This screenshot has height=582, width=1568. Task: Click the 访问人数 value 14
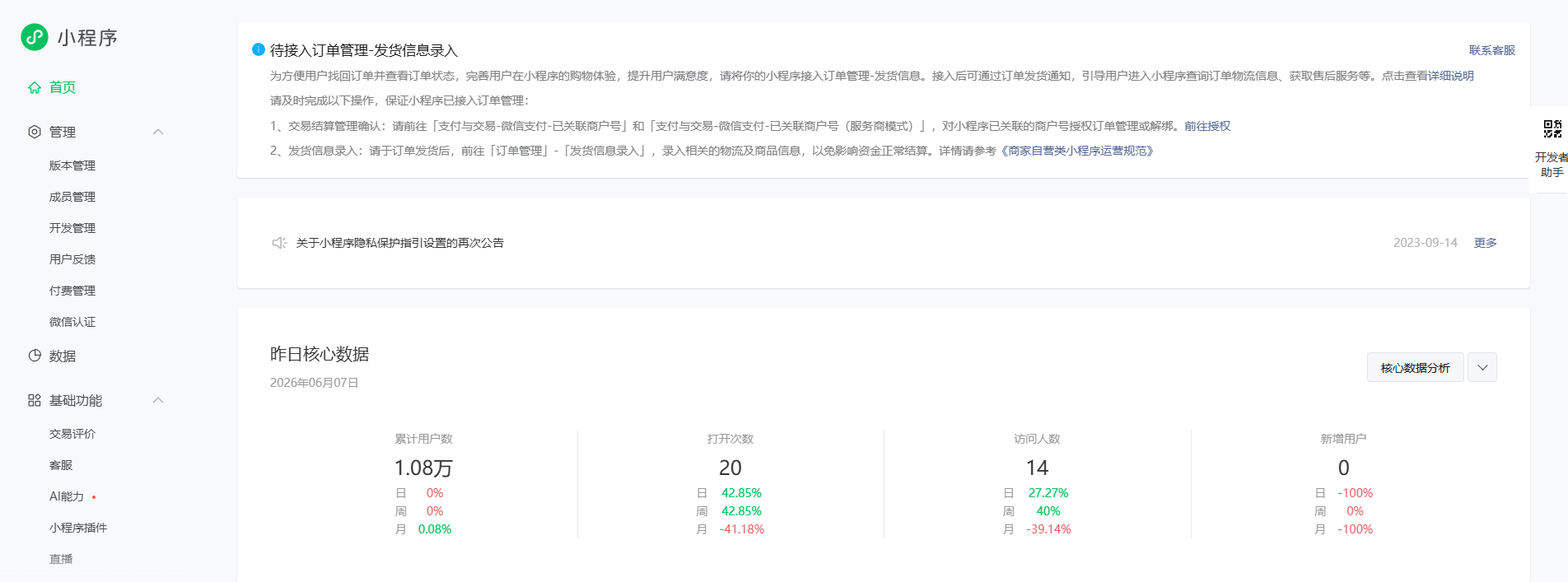[1037, 468]
